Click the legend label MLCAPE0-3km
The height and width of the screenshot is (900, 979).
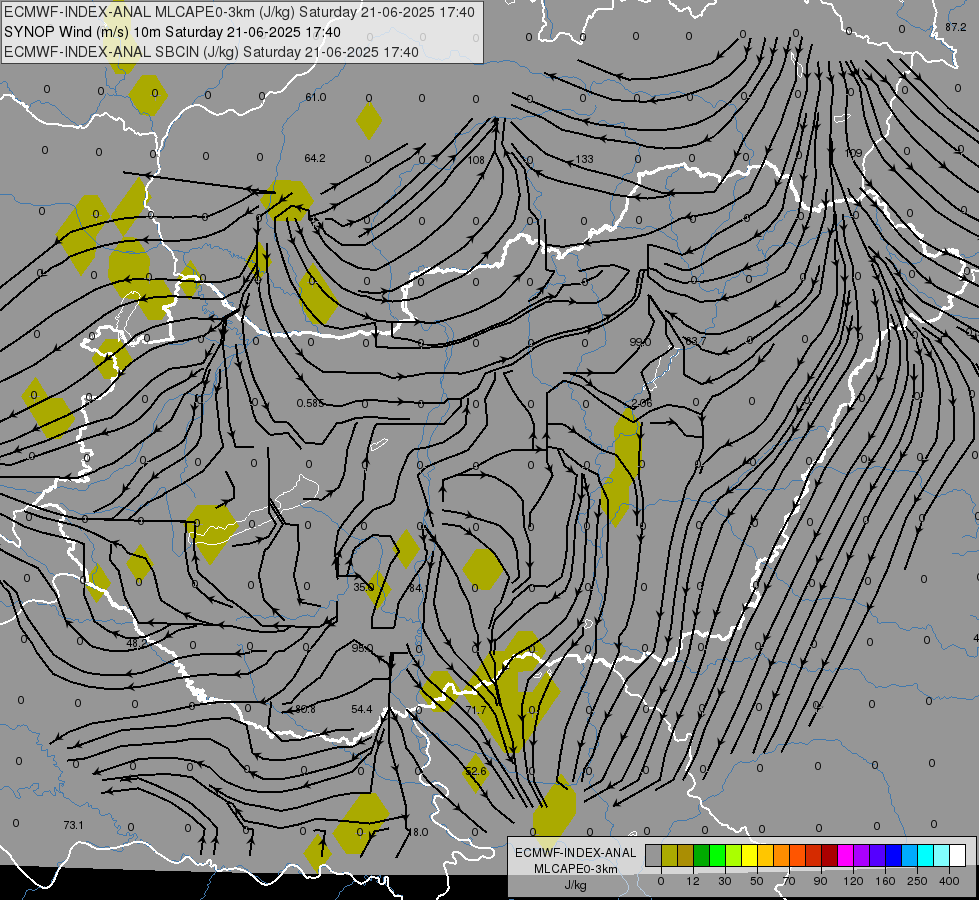576,869
